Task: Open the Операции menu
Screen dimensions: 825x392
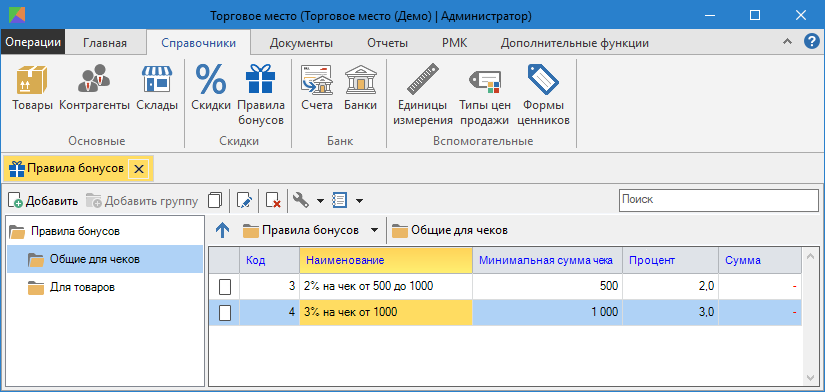Action: pyautogui.click(x=33, y=43)
